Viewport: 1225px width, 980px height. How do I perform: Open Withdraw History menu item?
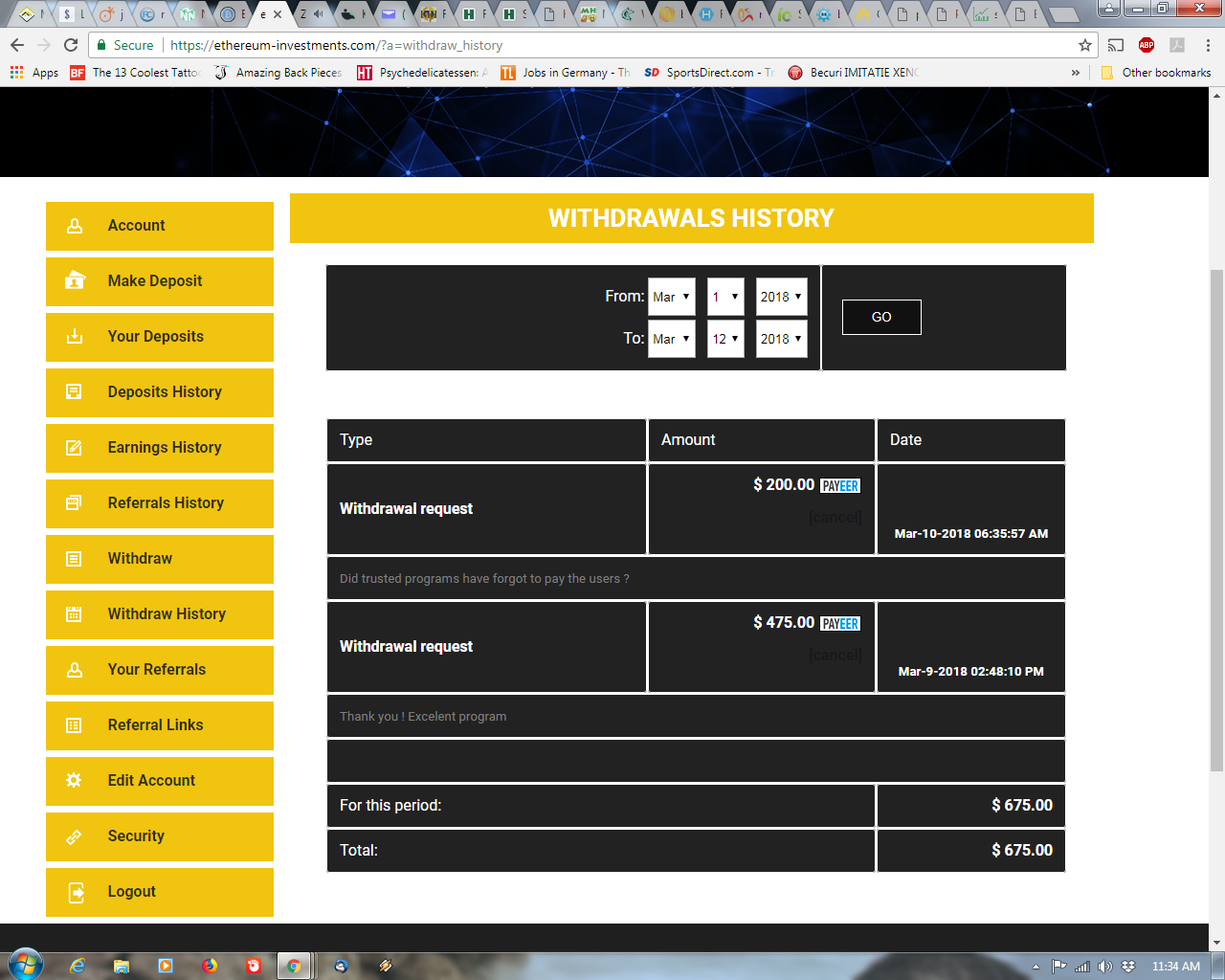click(167, 614)
